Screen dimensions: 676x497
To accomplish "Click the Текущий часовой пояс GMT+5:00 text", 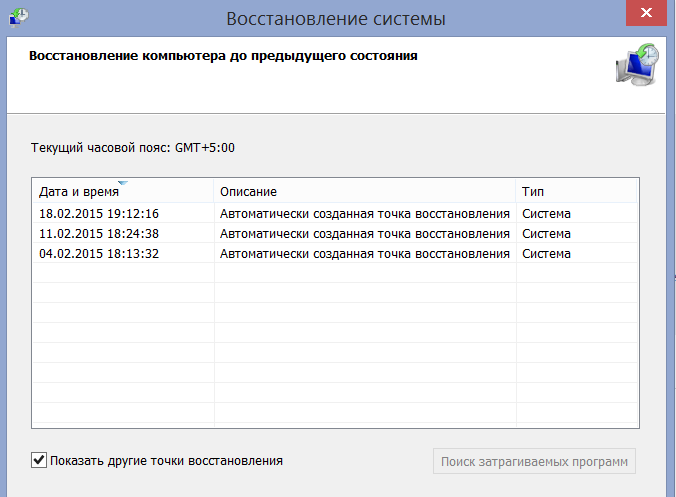I will click(133, 148).
